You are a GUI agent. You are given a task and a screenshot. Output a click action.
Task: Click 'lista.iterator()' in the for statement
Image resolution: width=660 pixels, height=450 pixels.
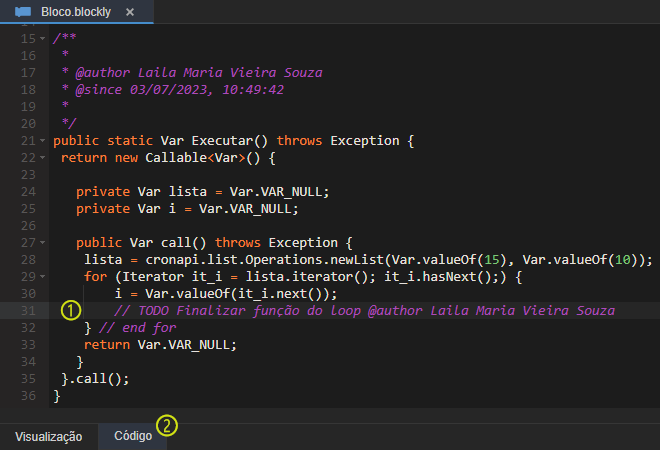(307, 277)
